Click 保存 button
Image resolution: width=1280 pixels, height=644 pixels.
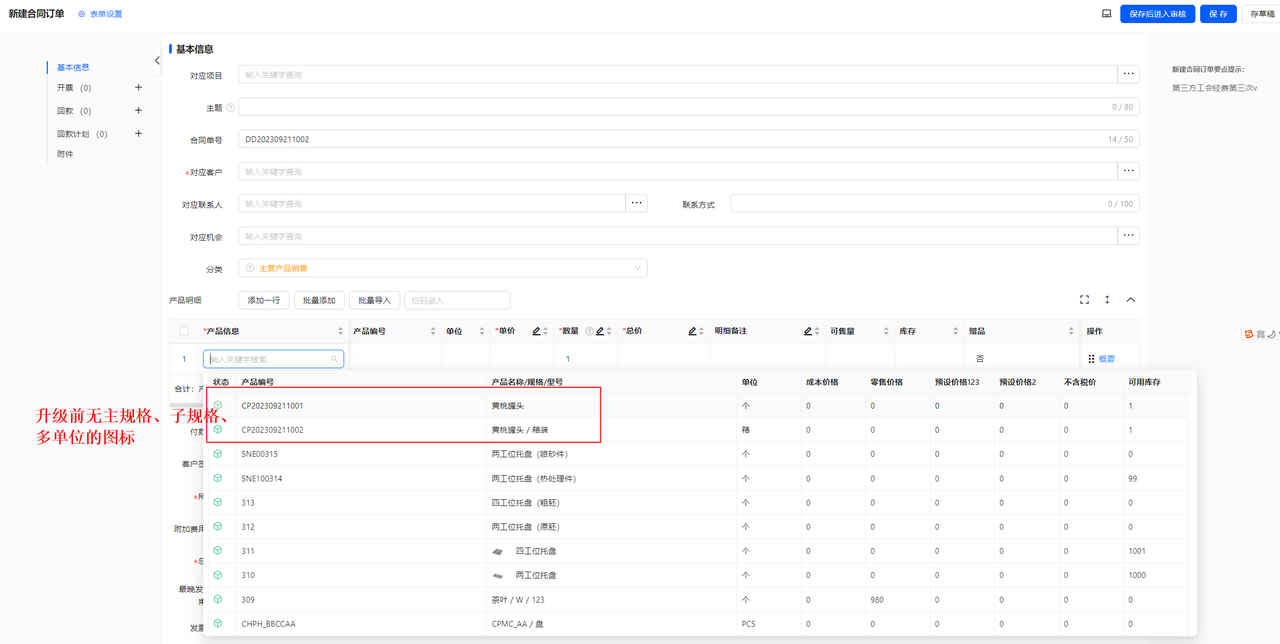1218,14
